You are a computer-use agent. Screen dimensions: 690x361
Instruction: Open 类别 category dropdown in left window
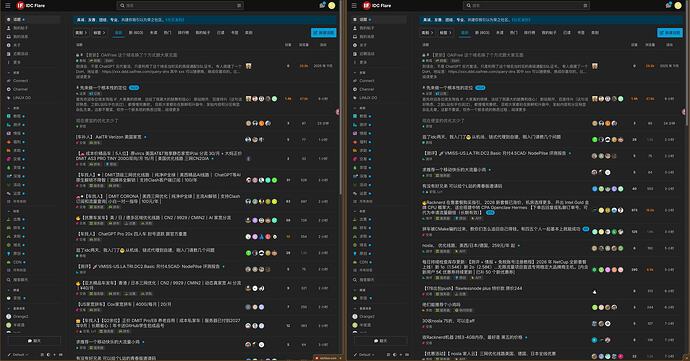coord(81,33)
